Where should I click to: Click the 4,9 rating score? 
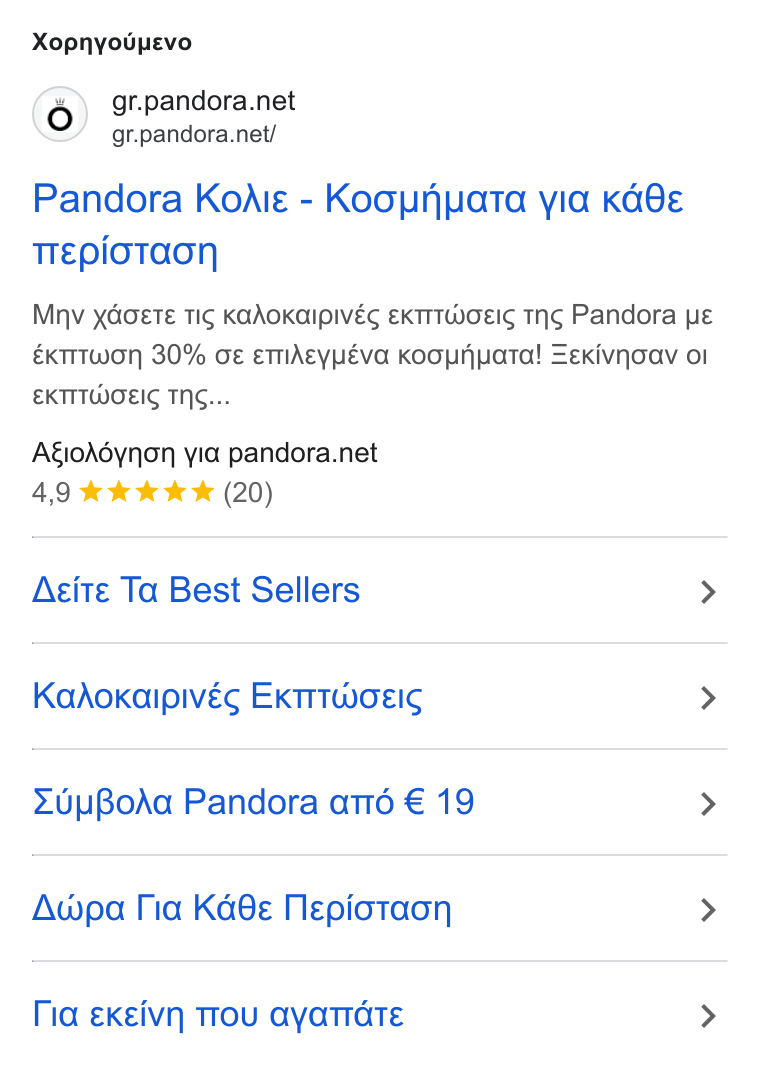(x=51, y=493)
